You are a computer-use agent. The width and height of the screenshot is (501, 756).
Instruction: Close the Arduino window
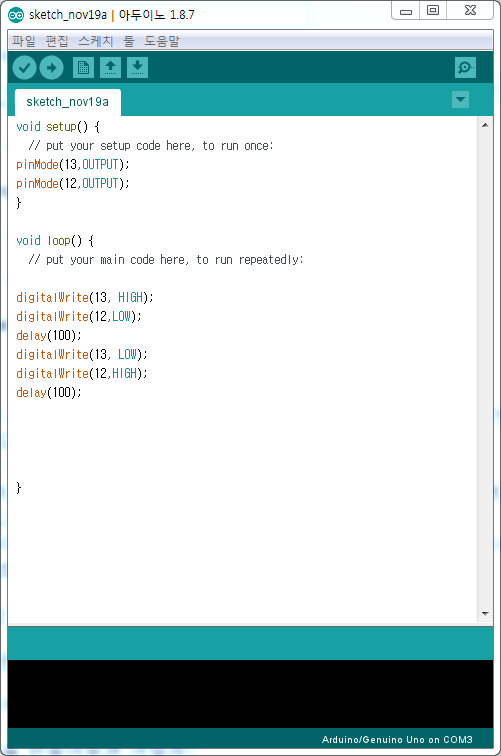[x=470, y=11]
